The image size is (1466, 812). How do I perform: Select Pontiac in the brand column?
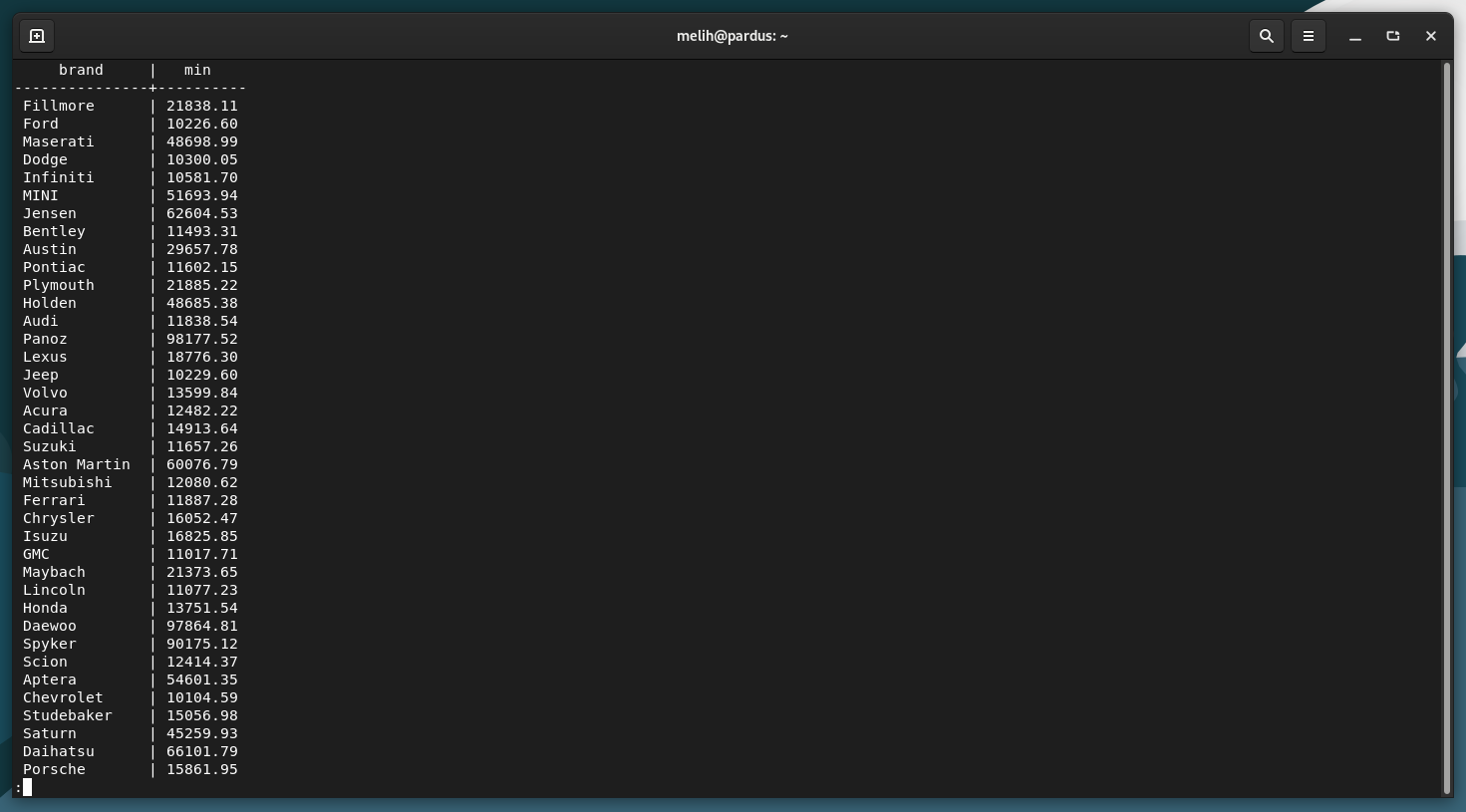[x=54, y=267]
